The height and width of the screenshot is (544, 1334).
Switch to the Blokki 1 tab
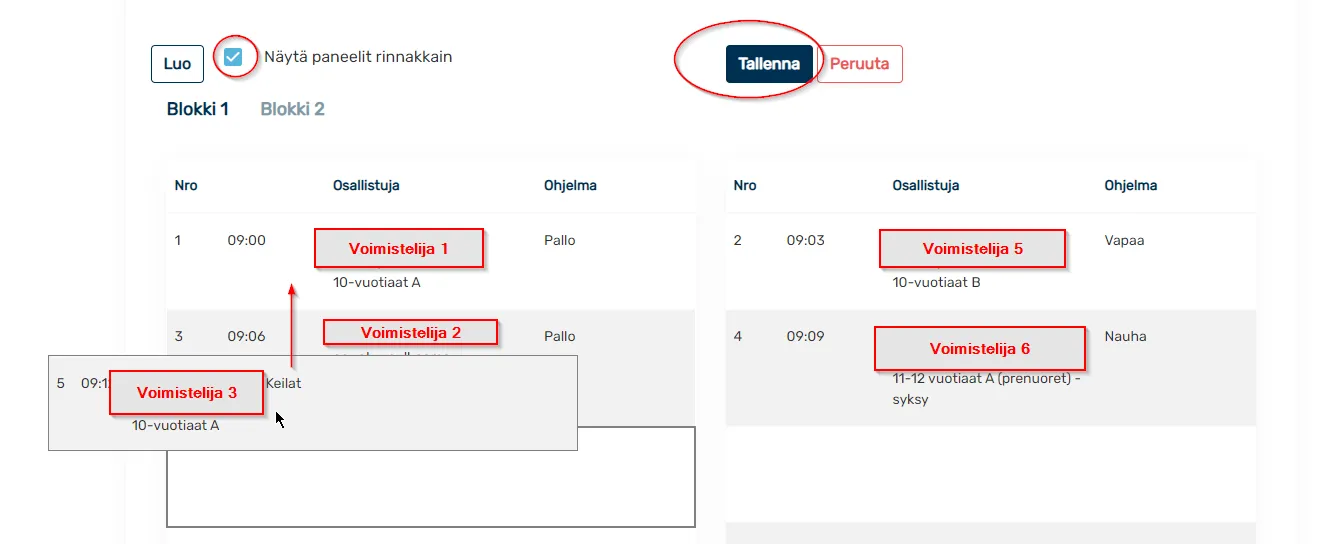(197, 109)
